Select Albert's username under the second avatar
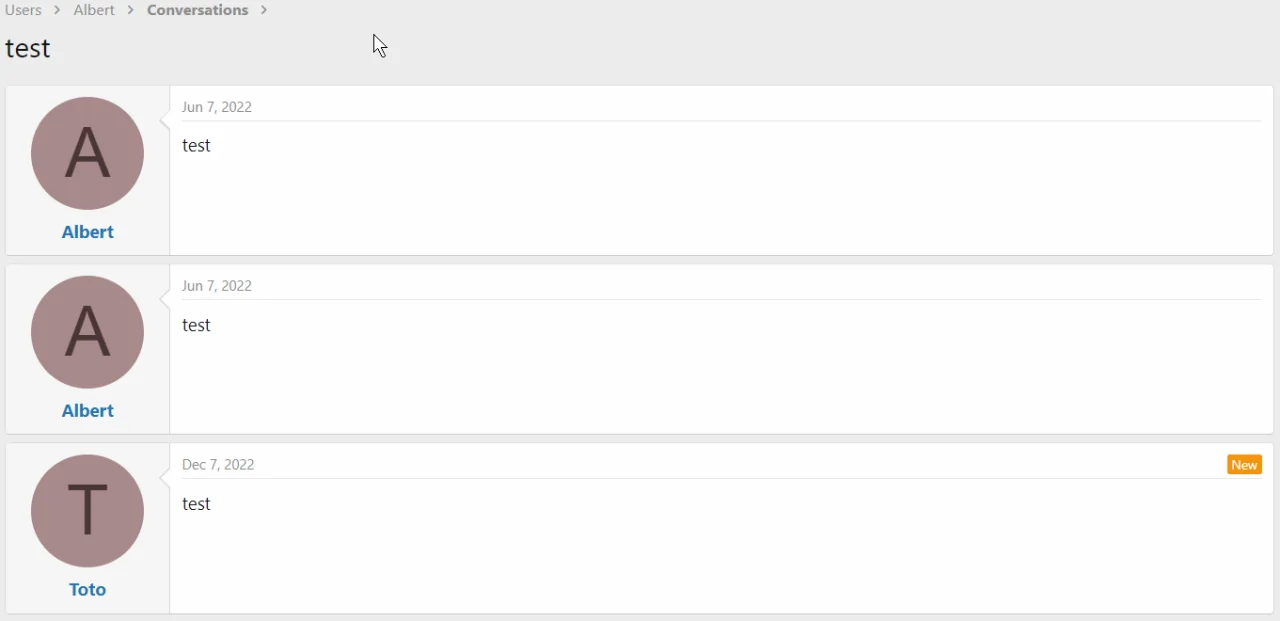Viewport: 1280px width, 621px height. click(x=88, y=411)
